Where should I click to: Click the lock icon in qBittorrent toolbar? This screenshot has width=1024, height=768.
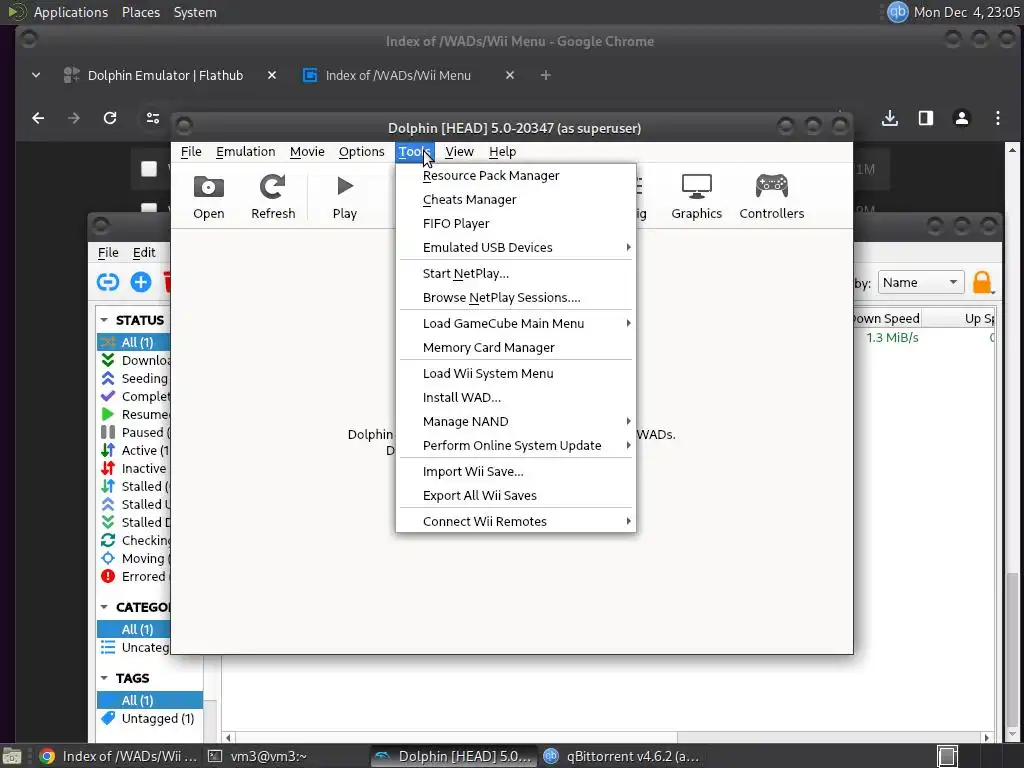(982, 282)
